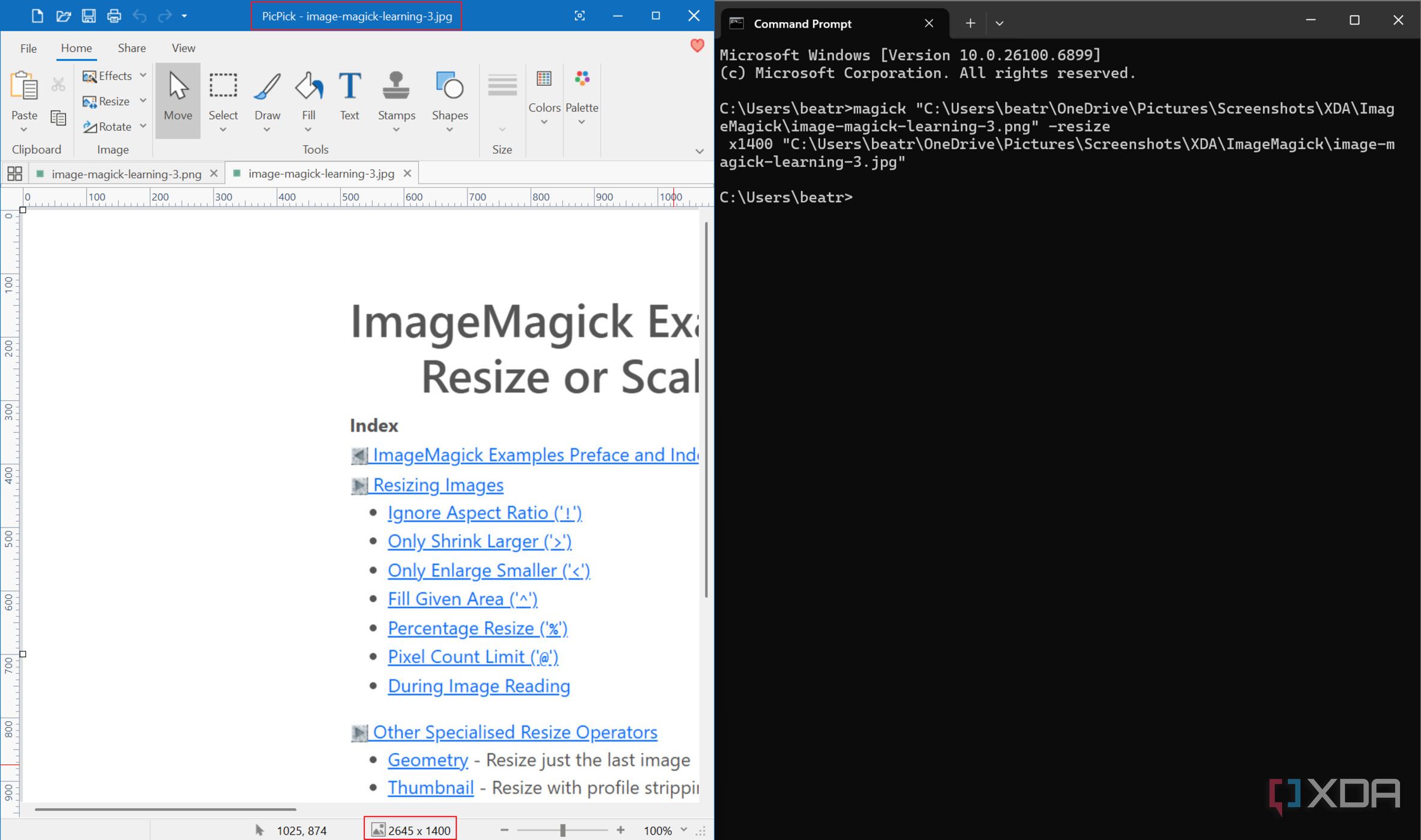Pick the Stamps tool
Screen dimensions: 1421x840
click(x=396, y=87)
